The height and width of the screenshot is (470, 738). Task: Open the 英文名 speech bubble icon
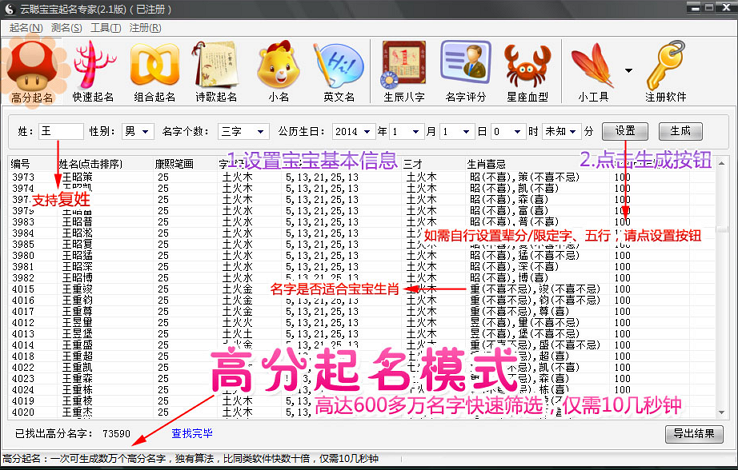(339, 72)
